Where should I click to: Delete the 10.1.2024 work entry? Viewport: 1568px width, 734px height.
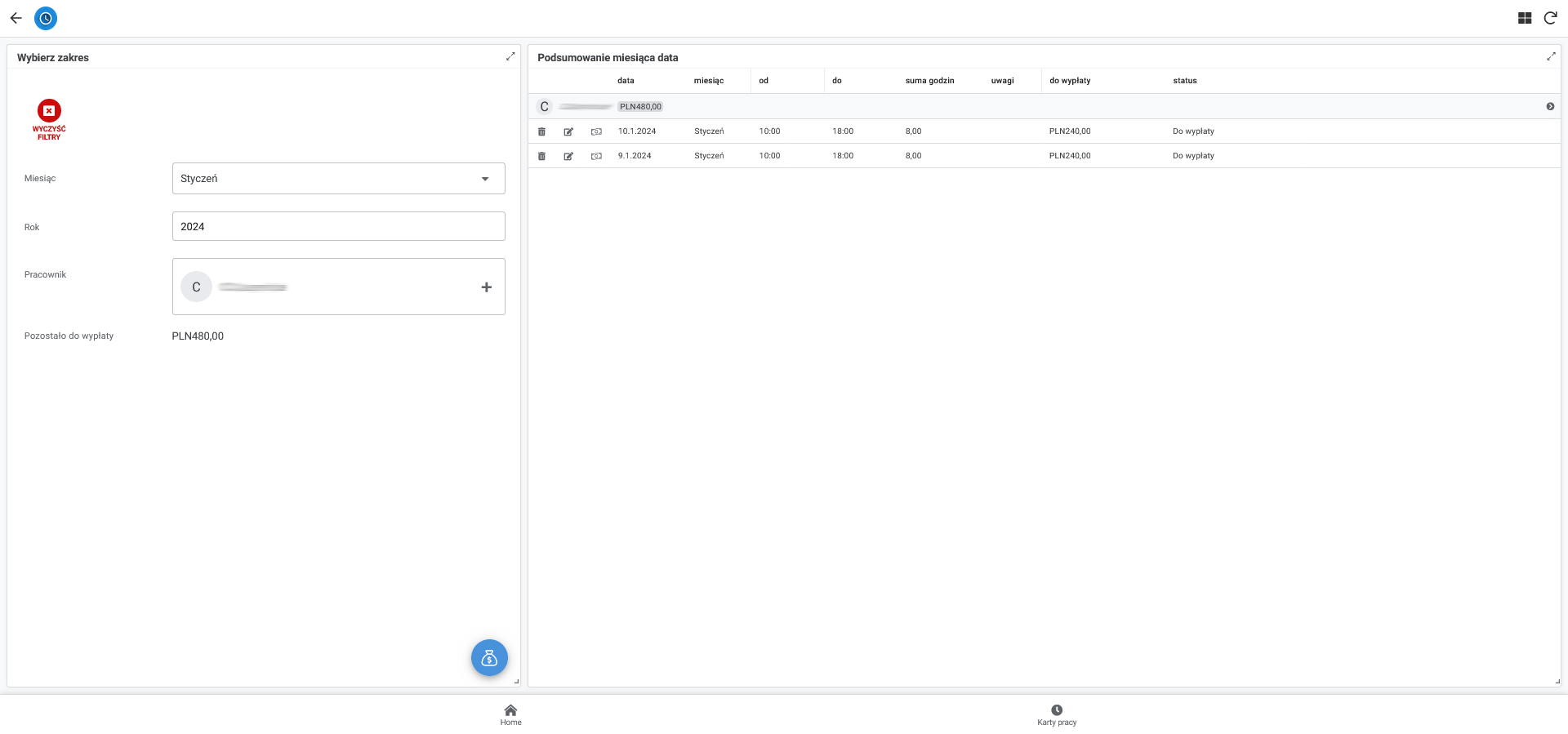point(541,131)
